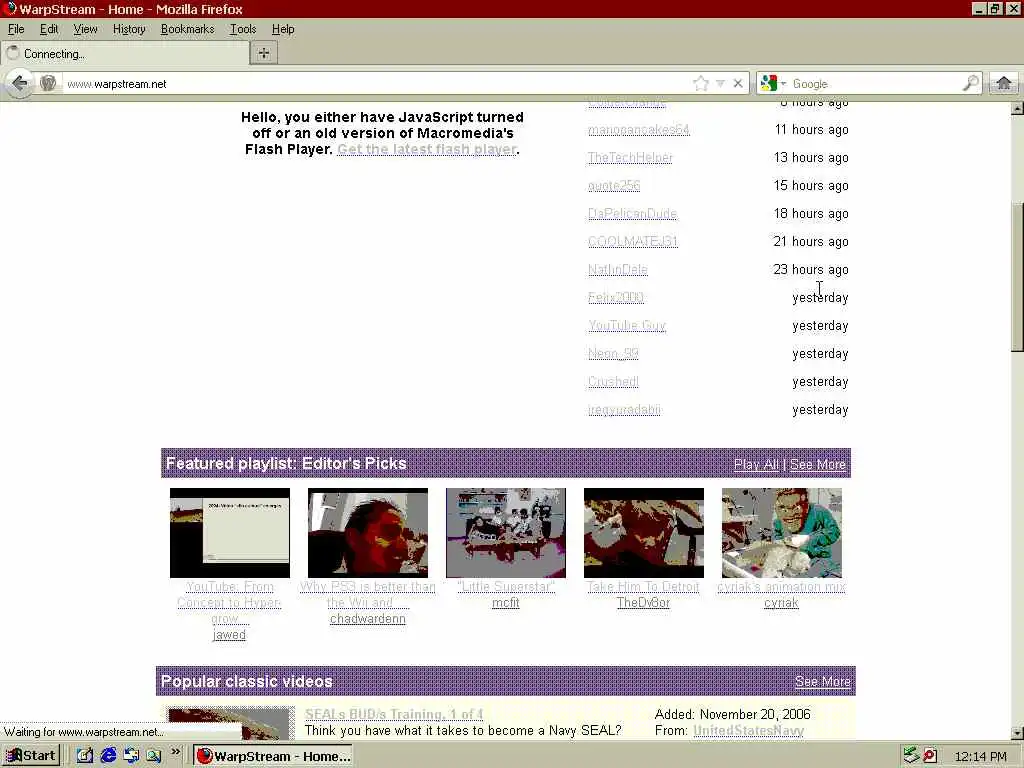Open user YouTube Guy profile link

[x=627, y=325]
